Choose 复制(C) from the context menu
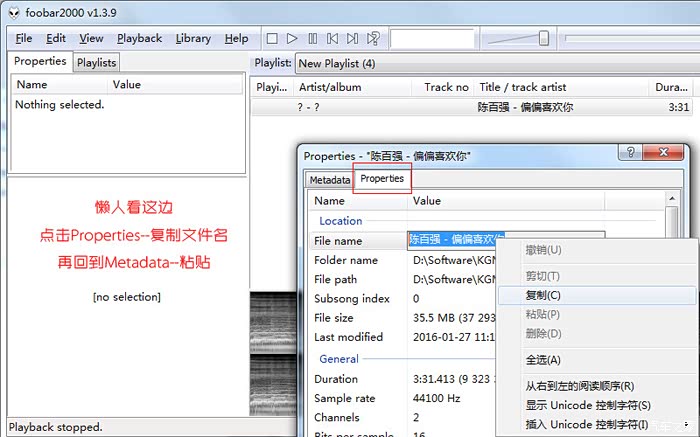Screen dimensions: 700x437 click(543, 295)
